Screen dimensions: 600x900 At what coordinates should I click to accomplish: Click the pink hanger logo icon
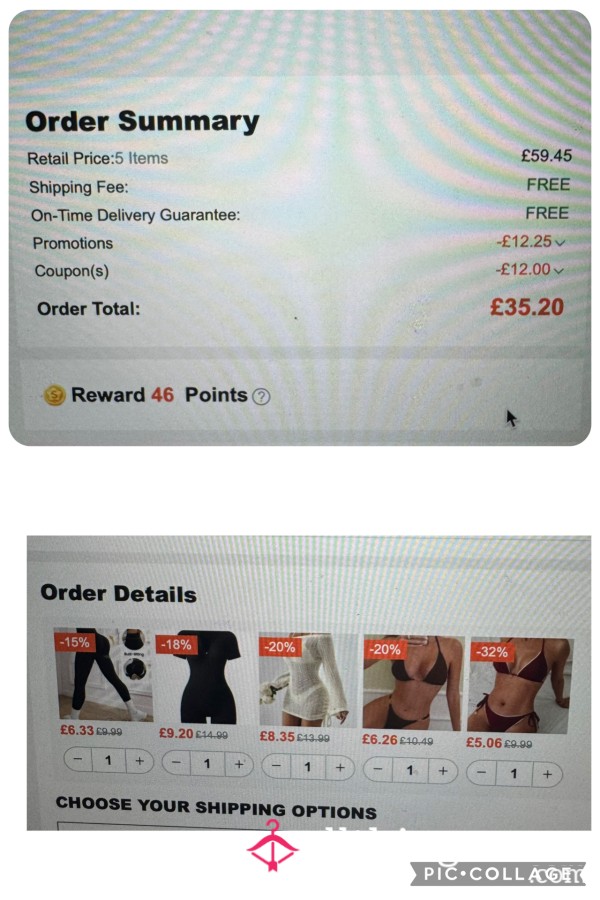(273, 845)
